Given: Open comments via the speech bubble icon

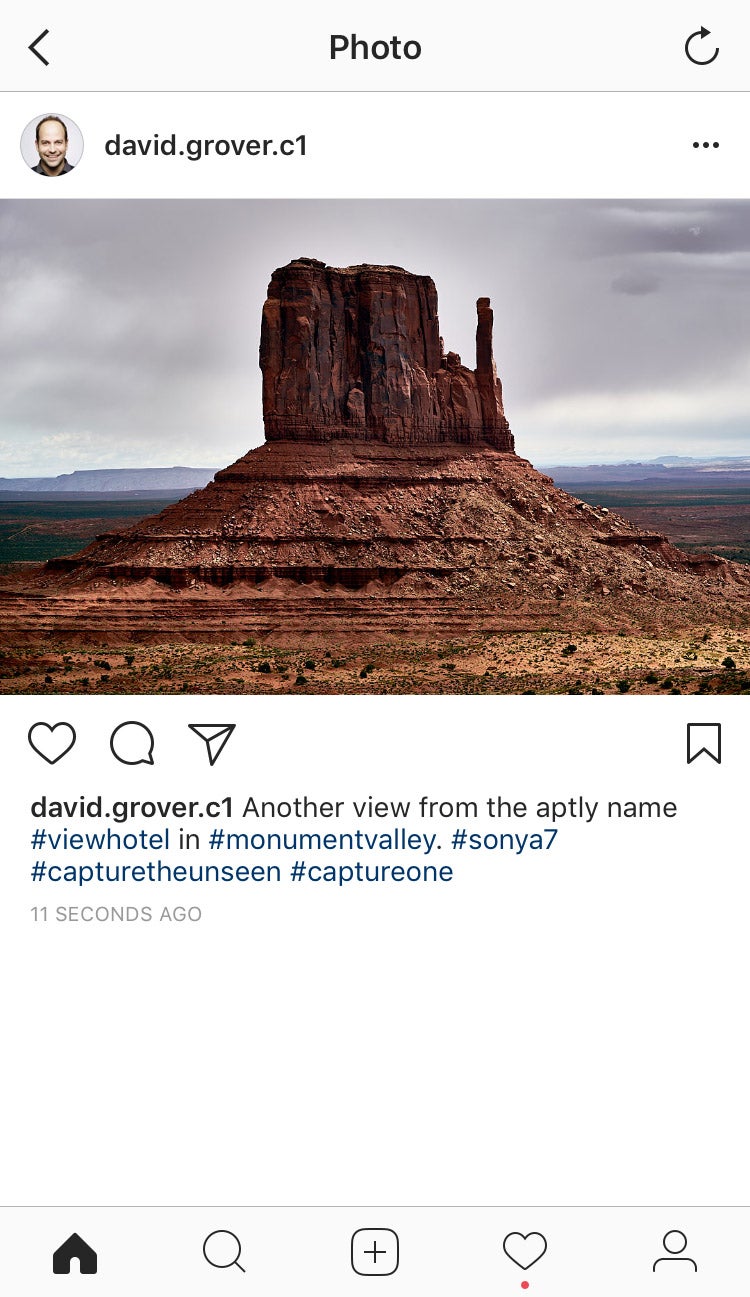Looking at the screenshot, I should [132, 743].
